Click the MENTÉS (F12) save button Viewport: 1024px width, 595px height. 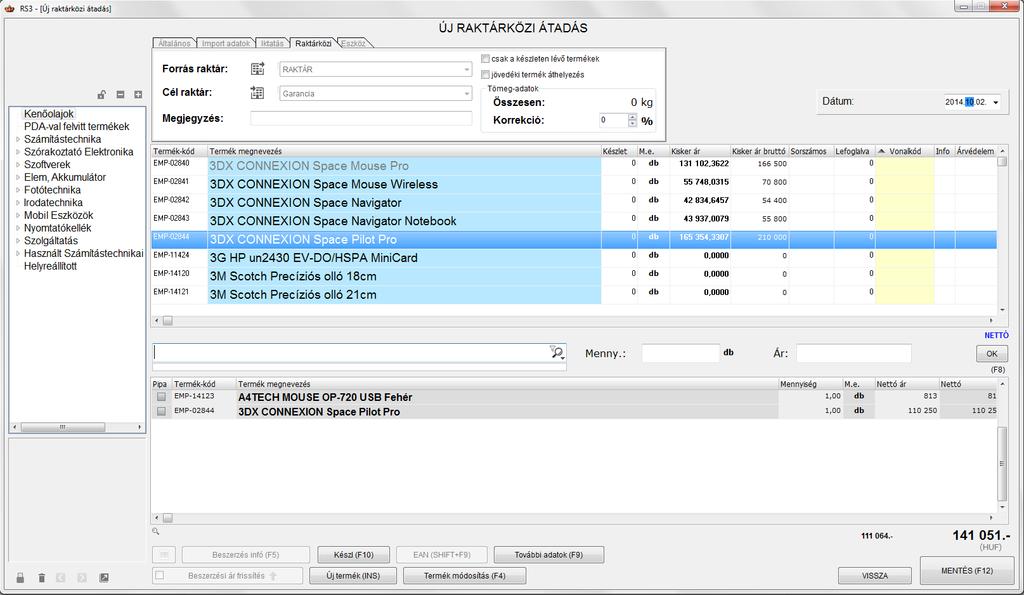click(967, 571)
